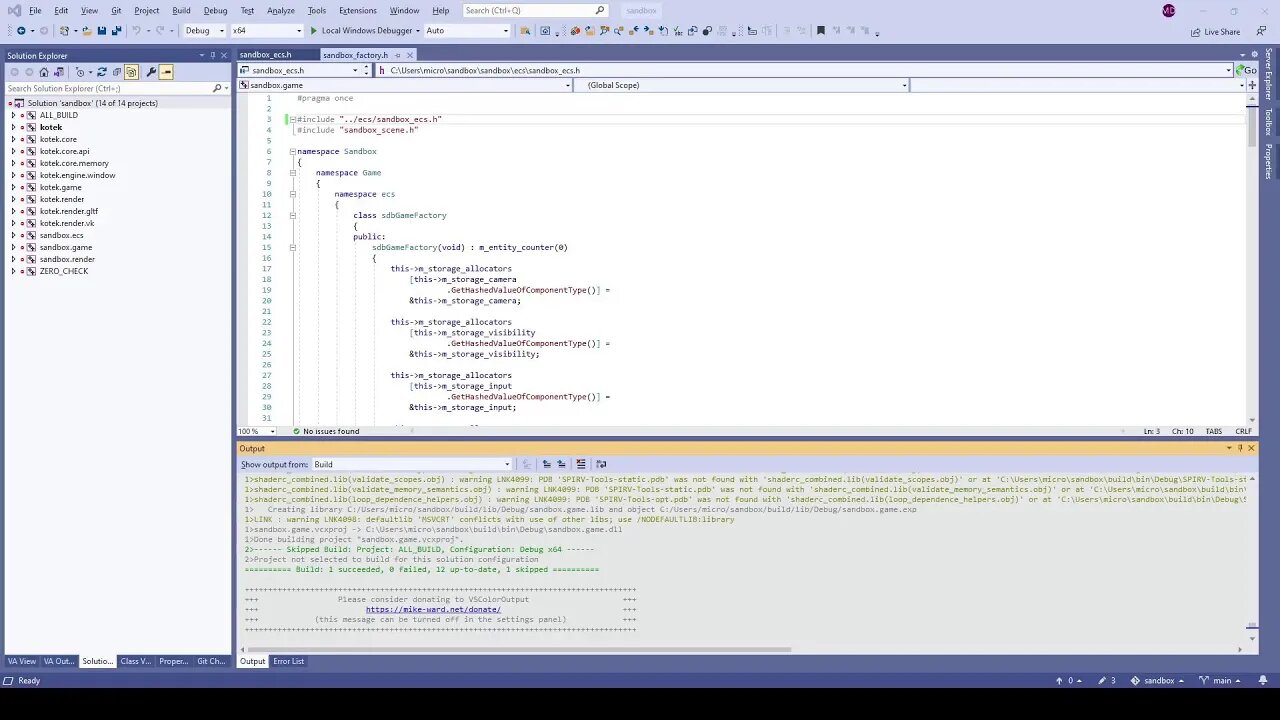Click Find in Files toolbar icon
Viewport: 1280px width, 720px height.
(525, 30)
